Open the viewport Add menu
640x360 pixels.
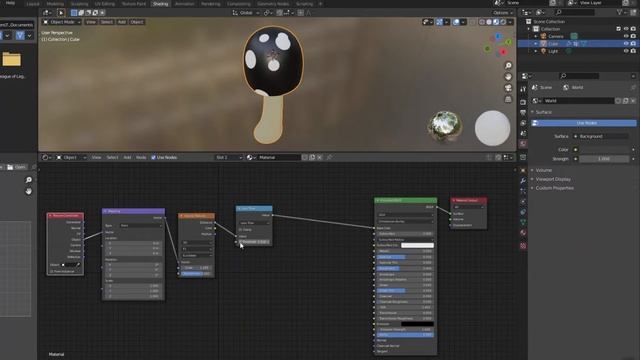click(122, 22)
